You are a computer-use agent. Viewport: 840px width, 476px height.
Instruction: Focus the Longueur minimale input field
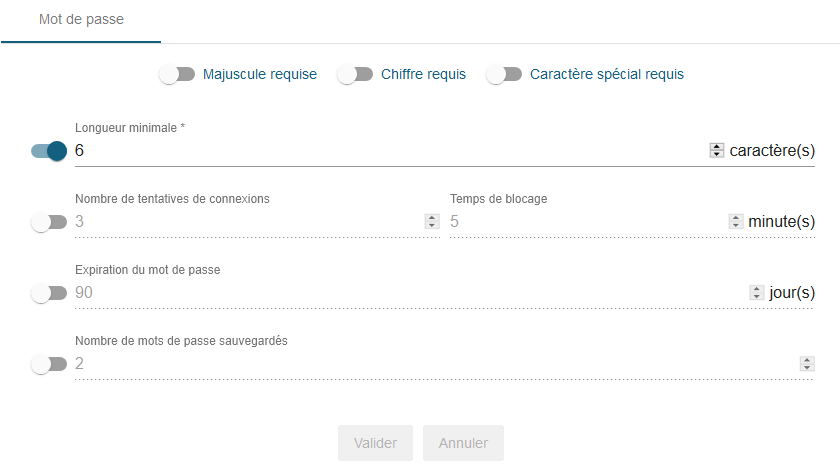(x=380, y=151)
